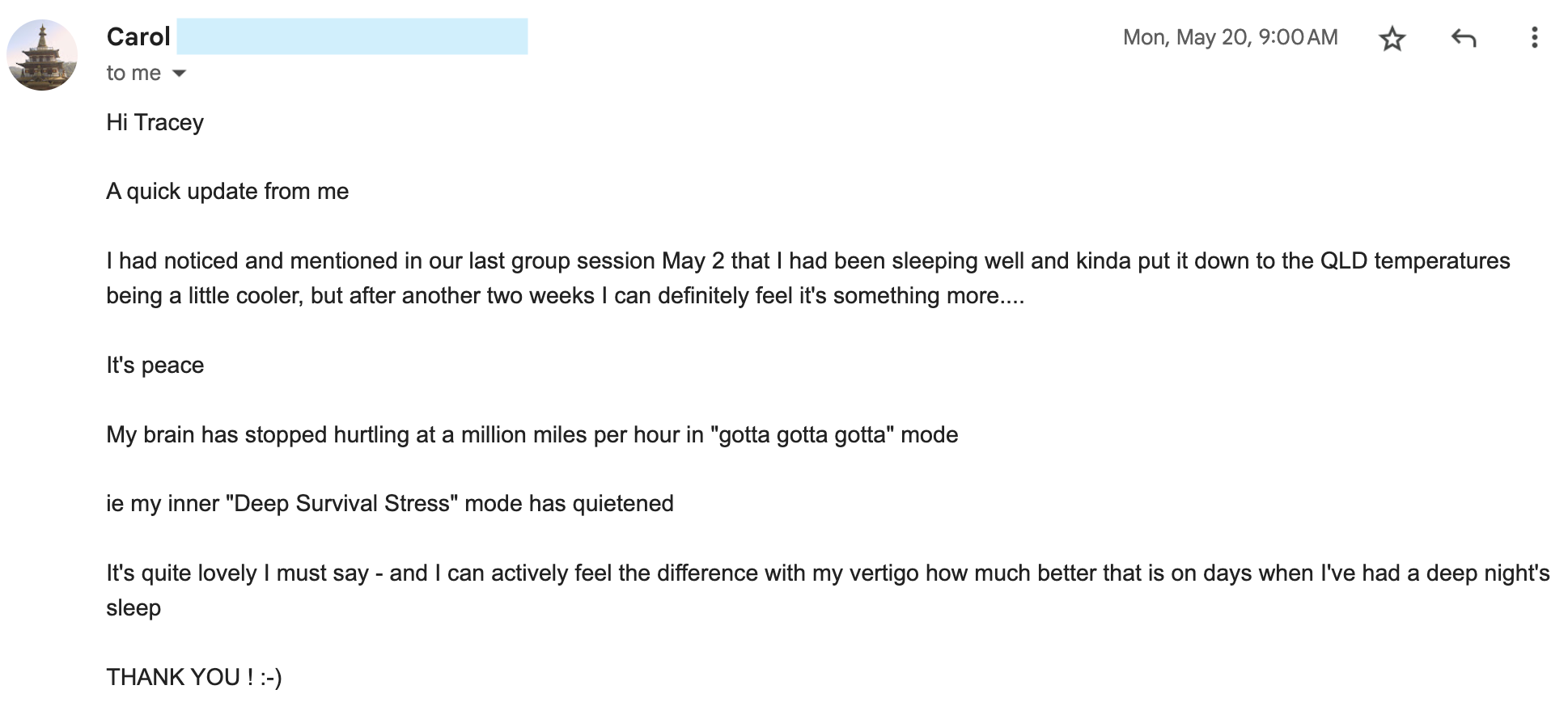Click the 'Deep Survival Stress' quoted phrase
Image resolution: width=1568 pixels, height=715 pixels.
coord(341,504)
